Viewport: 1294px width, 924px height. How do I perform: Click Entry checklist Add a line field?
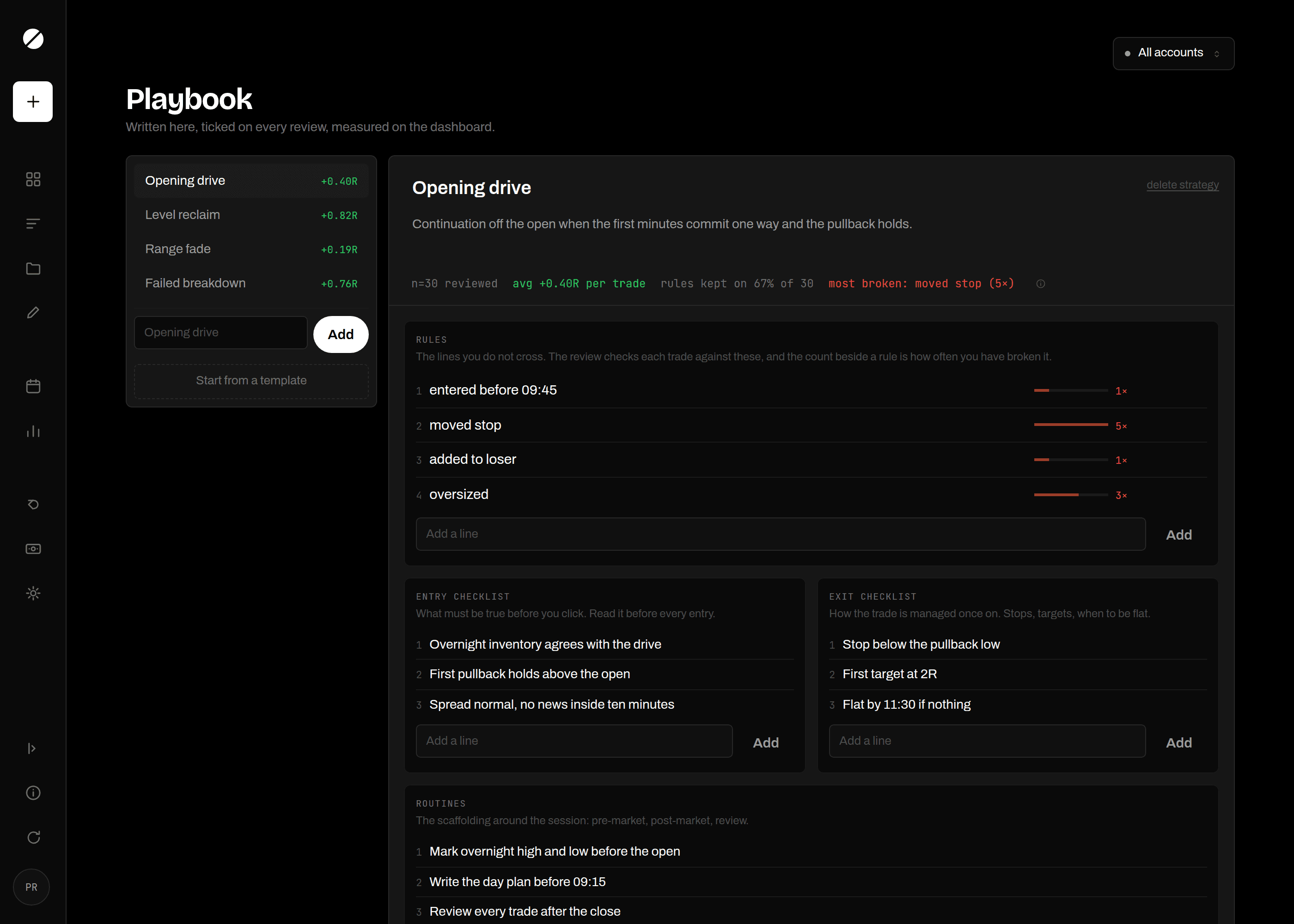tap(574, 742)
